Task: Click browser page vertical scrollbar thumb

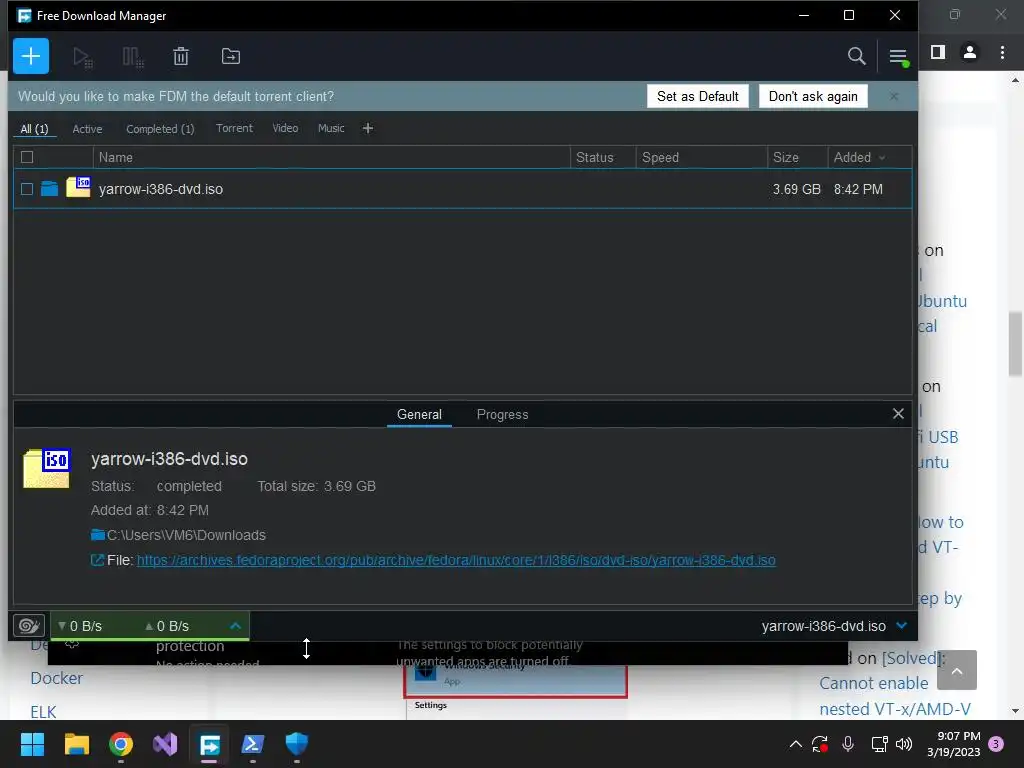Action: (x=1015, y=344)
